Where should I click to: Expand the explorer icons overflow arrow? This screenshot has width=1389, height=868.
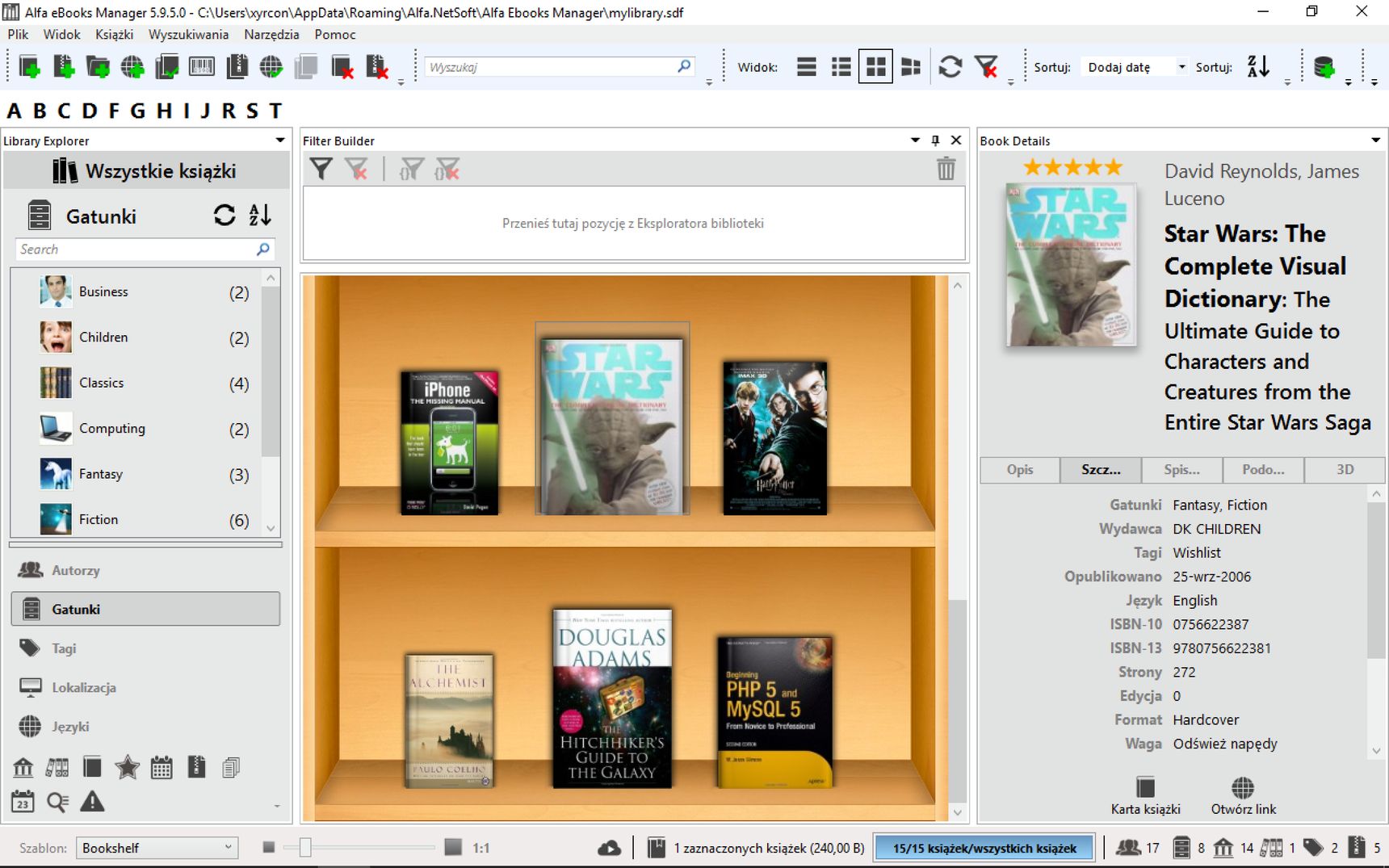coord(277,806)
